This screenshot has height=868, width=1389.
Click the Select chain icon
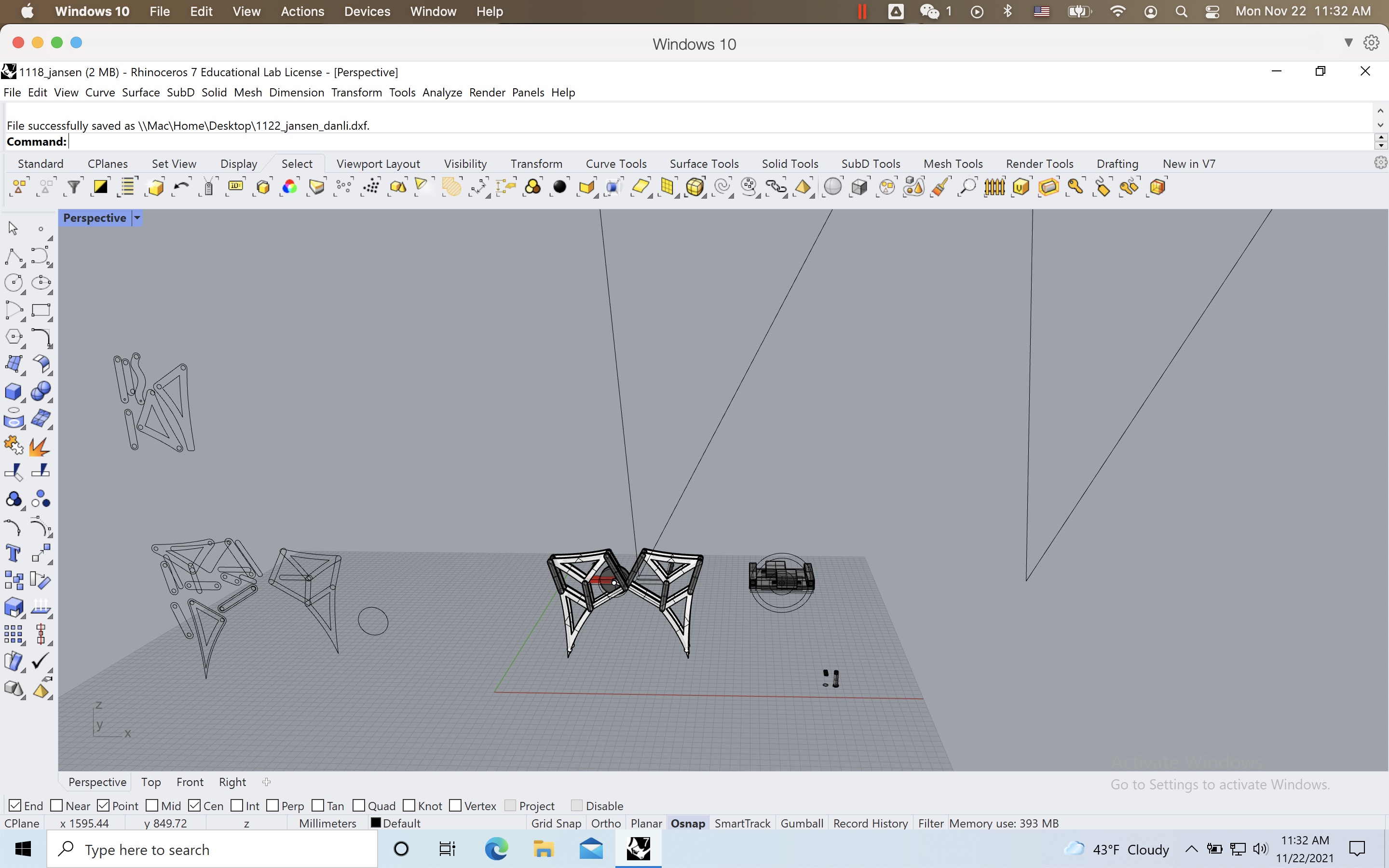coord(776,187)
